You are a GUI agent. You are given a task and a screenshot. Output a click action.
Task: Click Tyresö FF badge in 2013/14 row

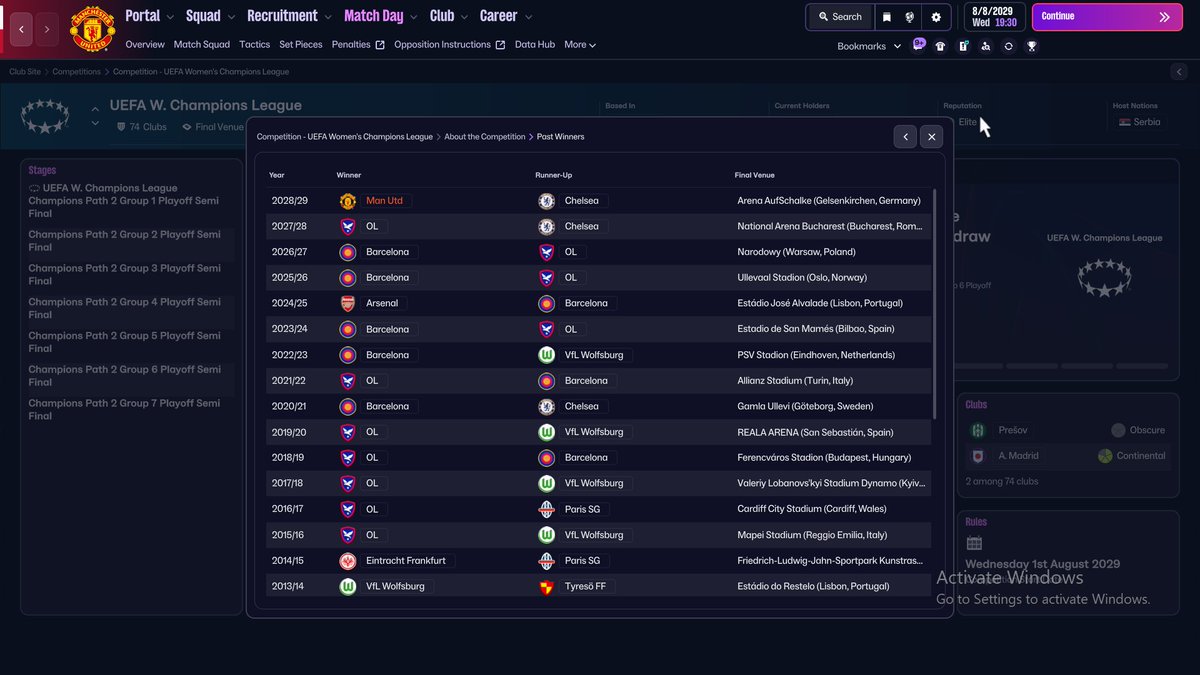[x=546, y=587]
